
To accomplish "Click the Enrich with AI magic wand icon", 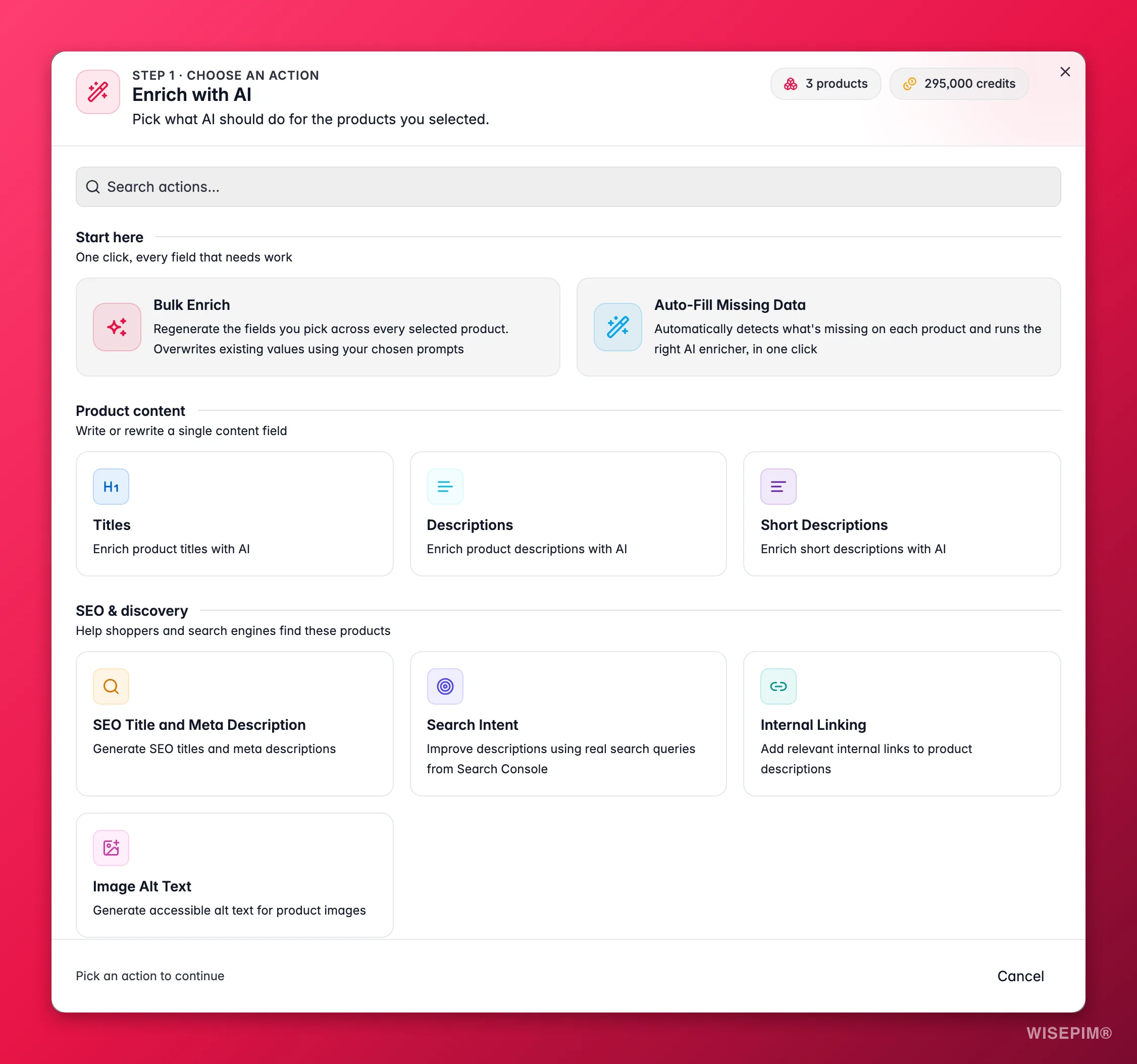I will pyautogui.click(x=98, y=91).
